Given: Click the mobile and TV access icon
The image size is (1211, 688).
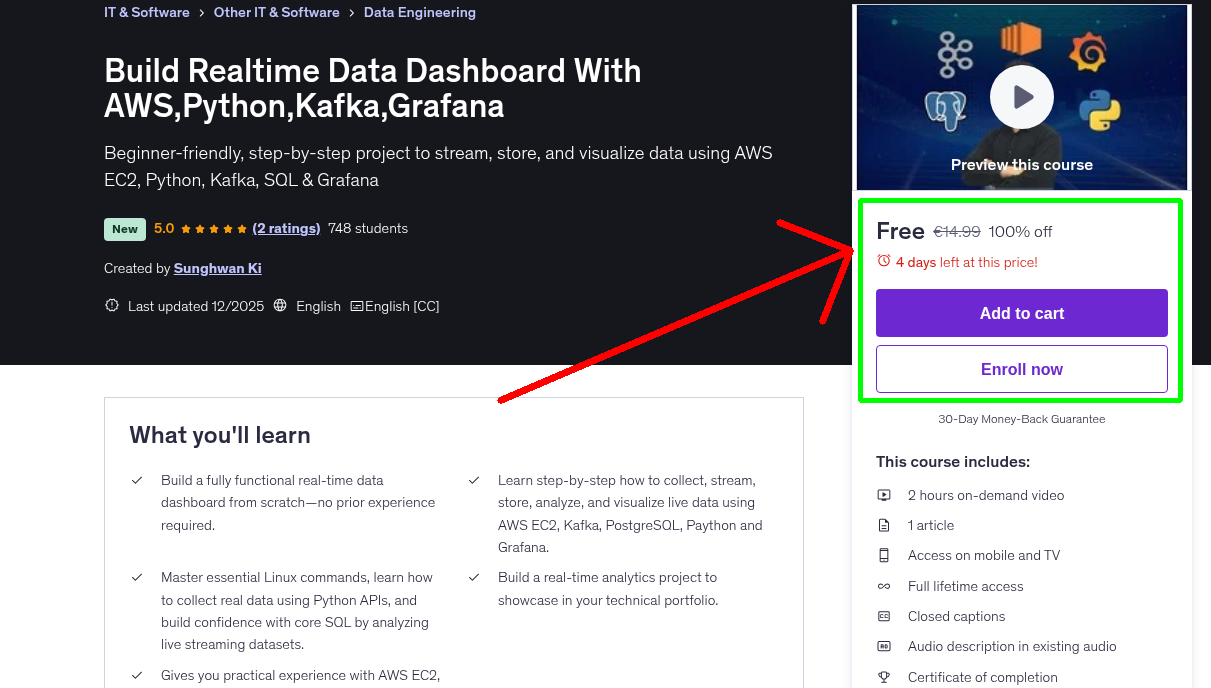Looking at the screenshot, I should [884, 555].
